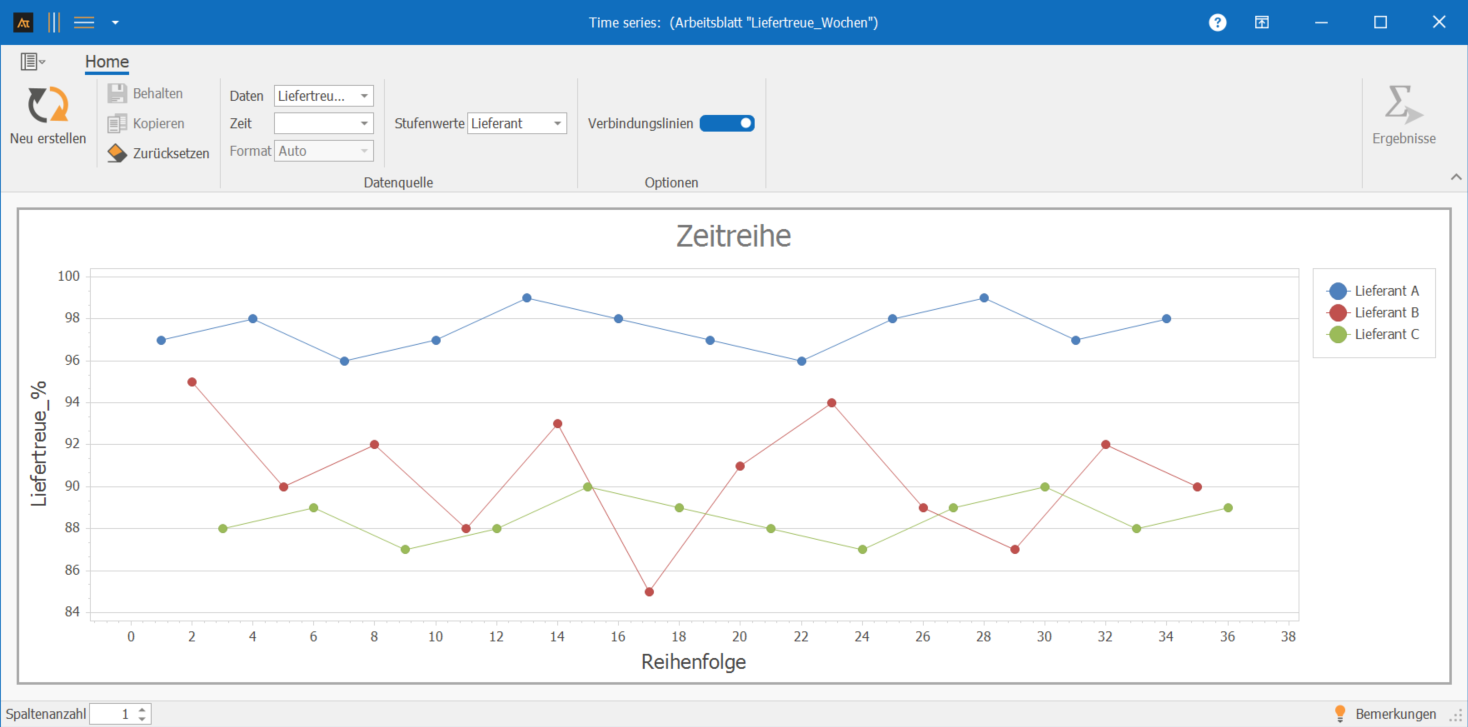Click the Neu erstellen refresh icon
Image resolution: width=1468 pixels, height=727 pixels.
pyautogui.click(x=47, y=105)
